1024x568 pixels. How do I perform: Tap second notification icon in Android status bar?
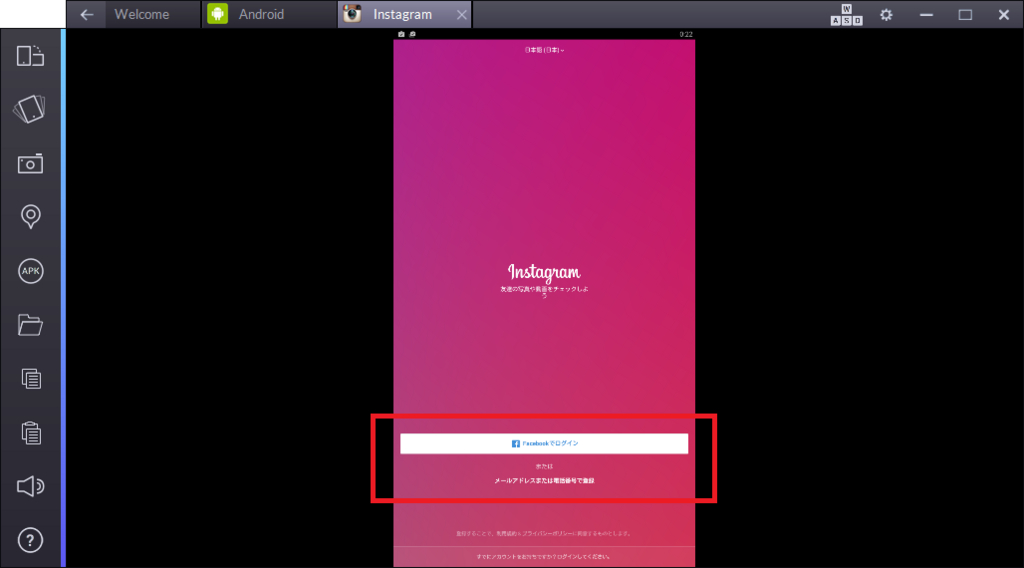[412, 34]
